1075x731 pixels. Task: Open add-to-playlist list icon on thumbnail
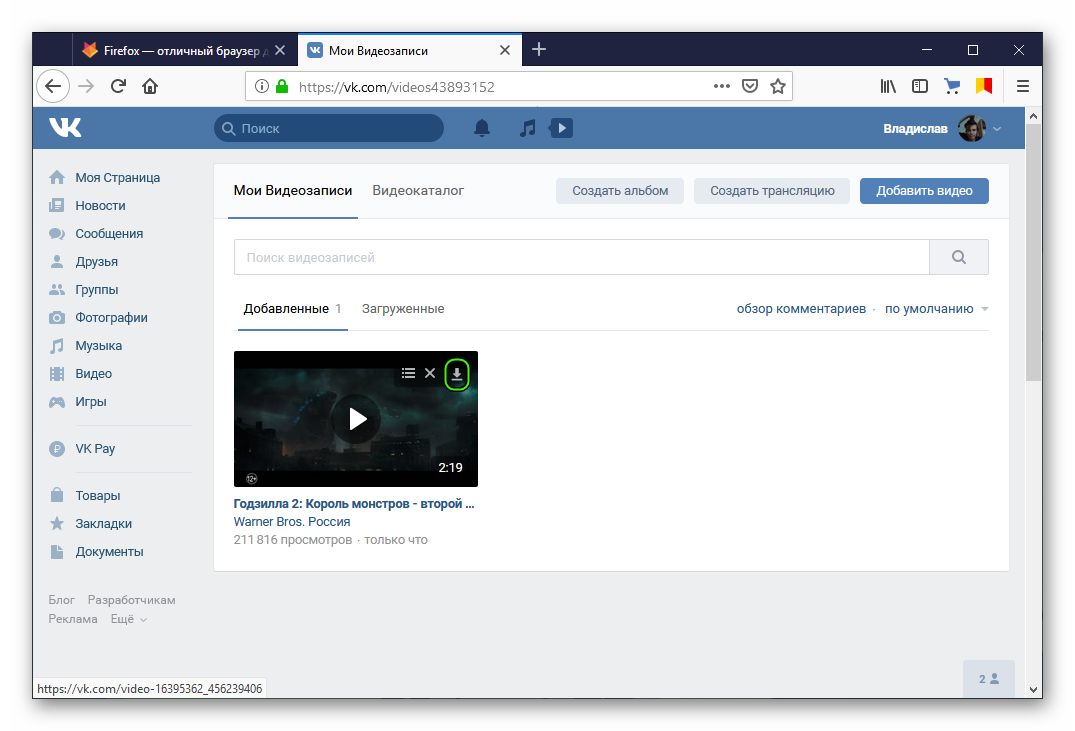408,373
